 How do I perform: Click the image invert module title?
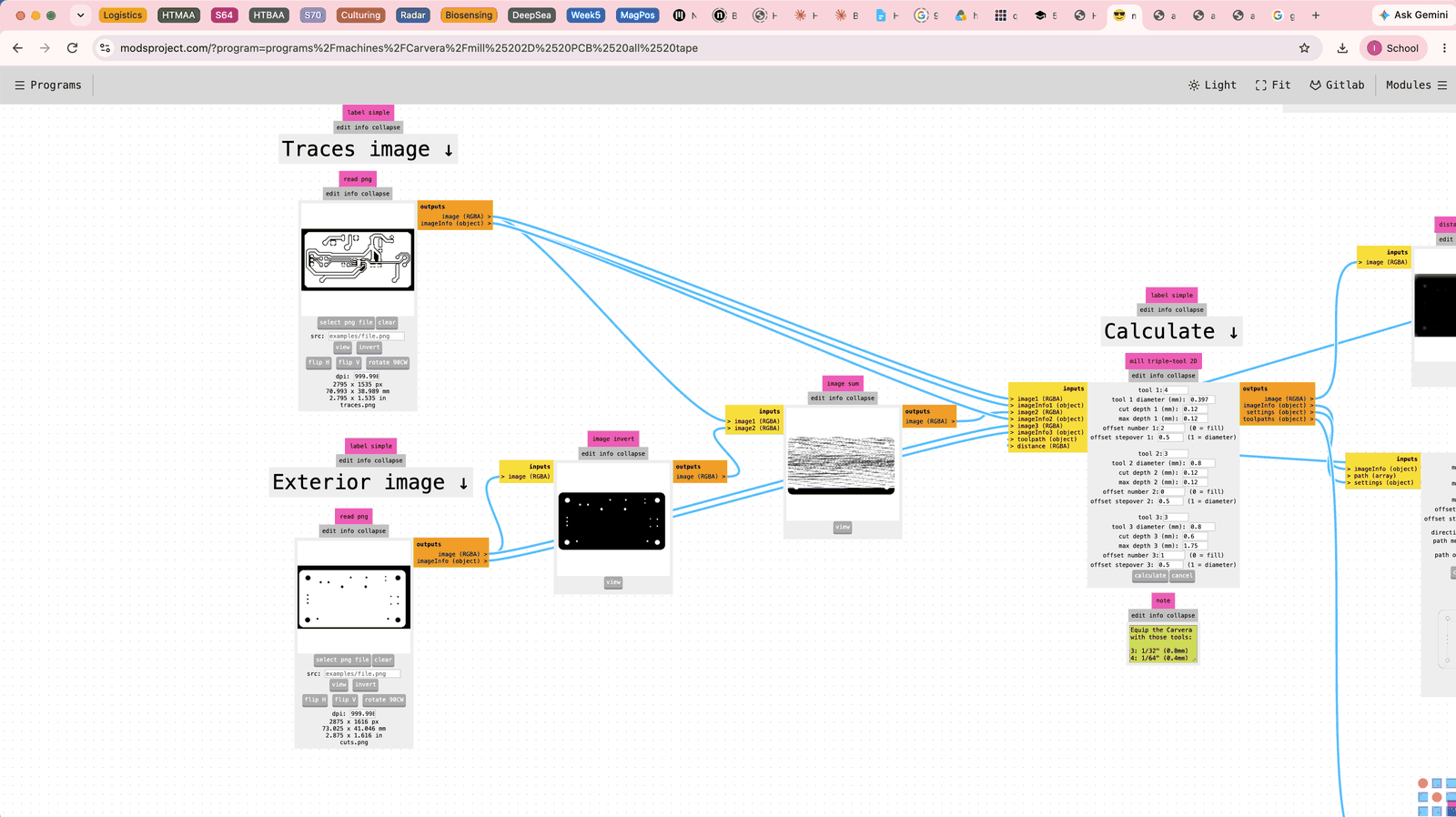coord(613,439)
